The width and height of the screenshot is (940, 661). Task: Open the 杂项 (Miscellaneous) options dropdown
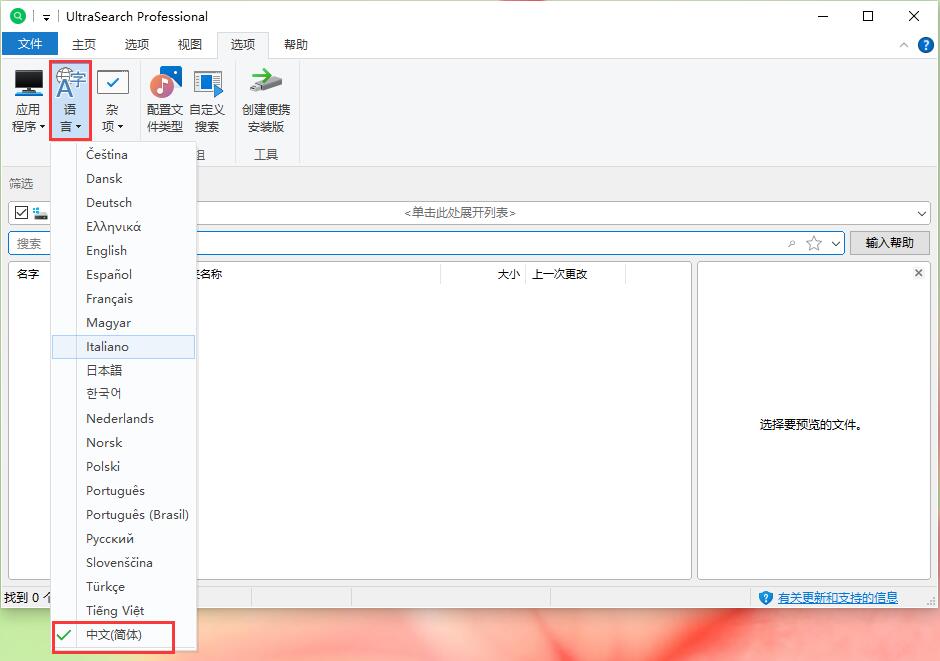tap(112, 100)
